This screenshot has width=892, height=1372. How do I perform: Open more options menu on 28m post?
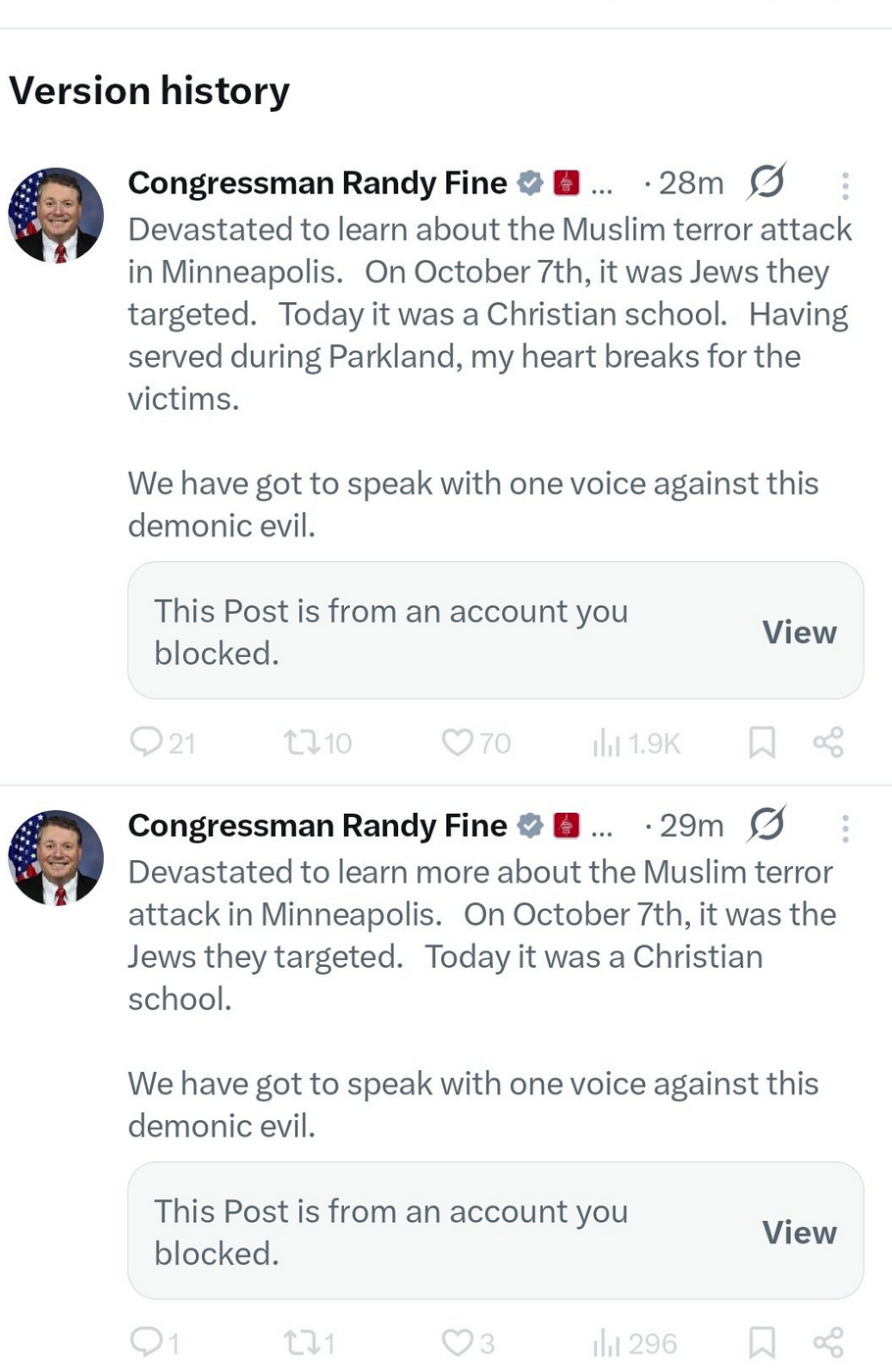(845, 185)
